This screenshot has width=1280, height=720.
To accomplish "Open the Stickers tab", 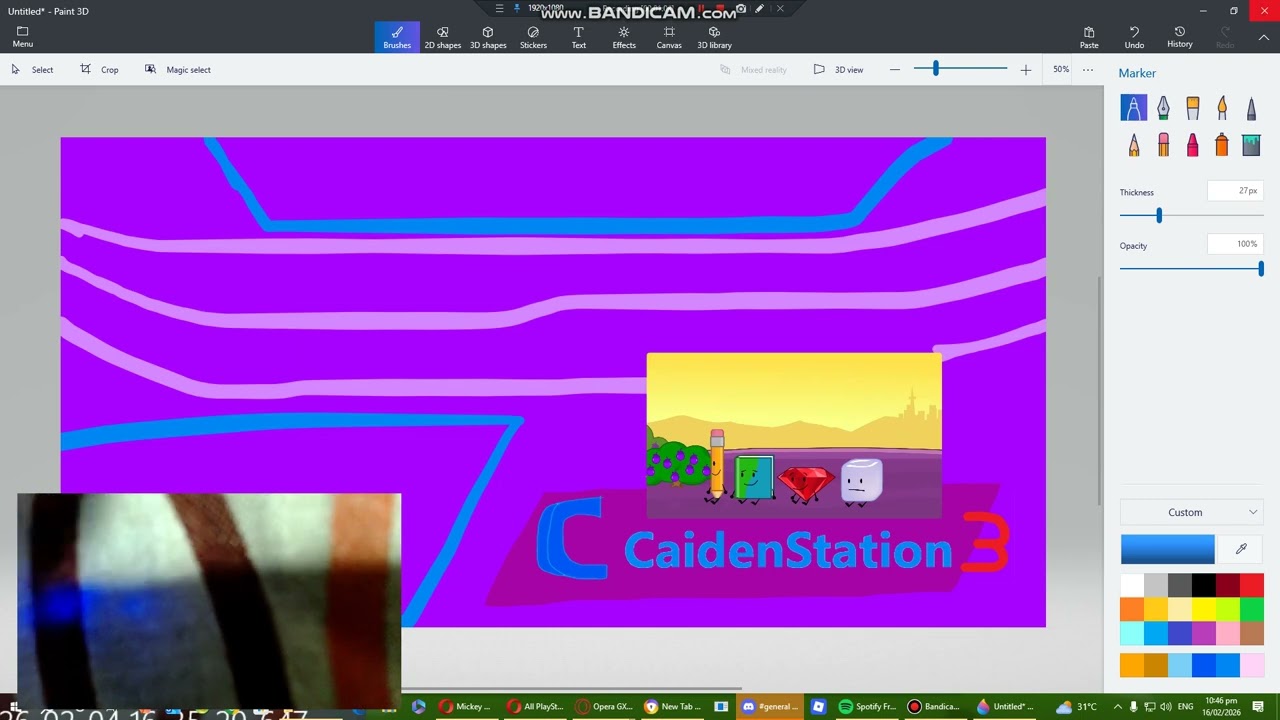I will pos(533,37).
